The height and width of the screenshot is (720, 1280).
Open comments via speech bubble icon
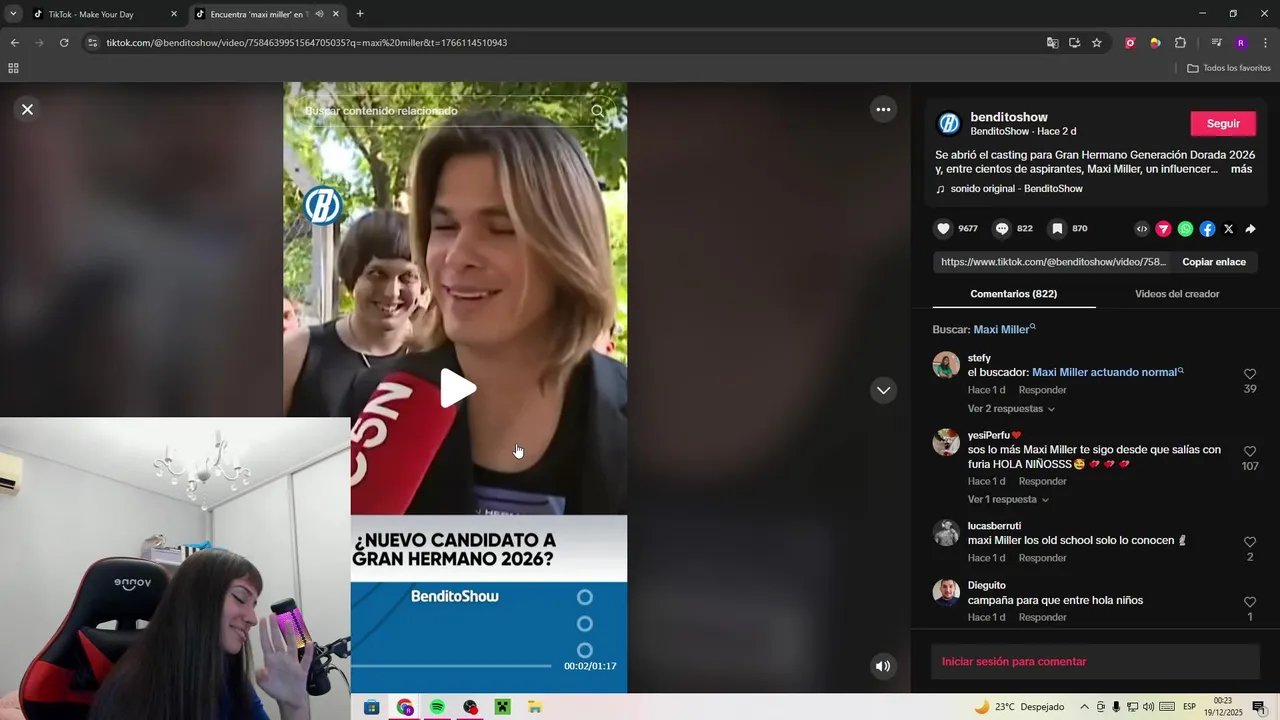pyautogui.click(x=1002, y=229)
